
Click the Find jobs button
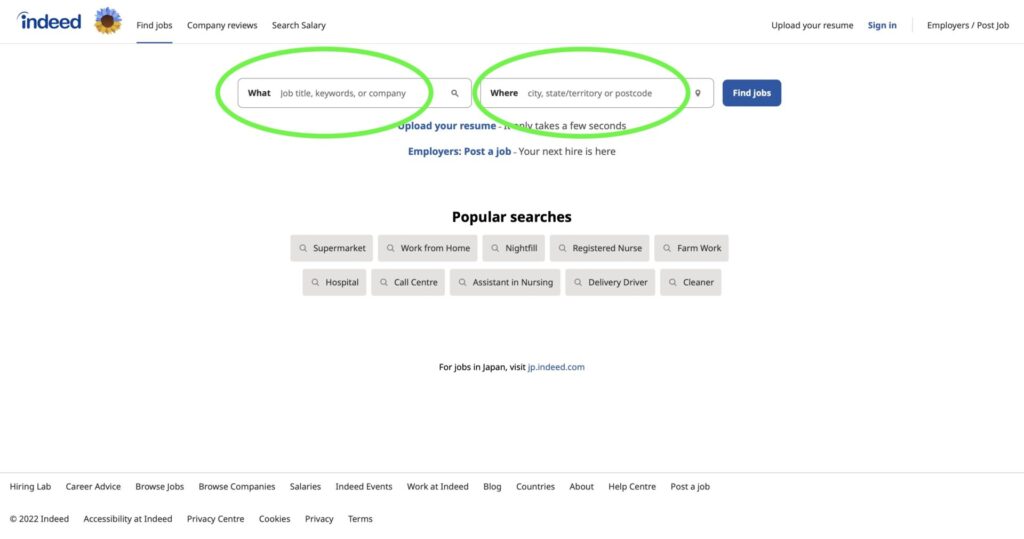752,93
